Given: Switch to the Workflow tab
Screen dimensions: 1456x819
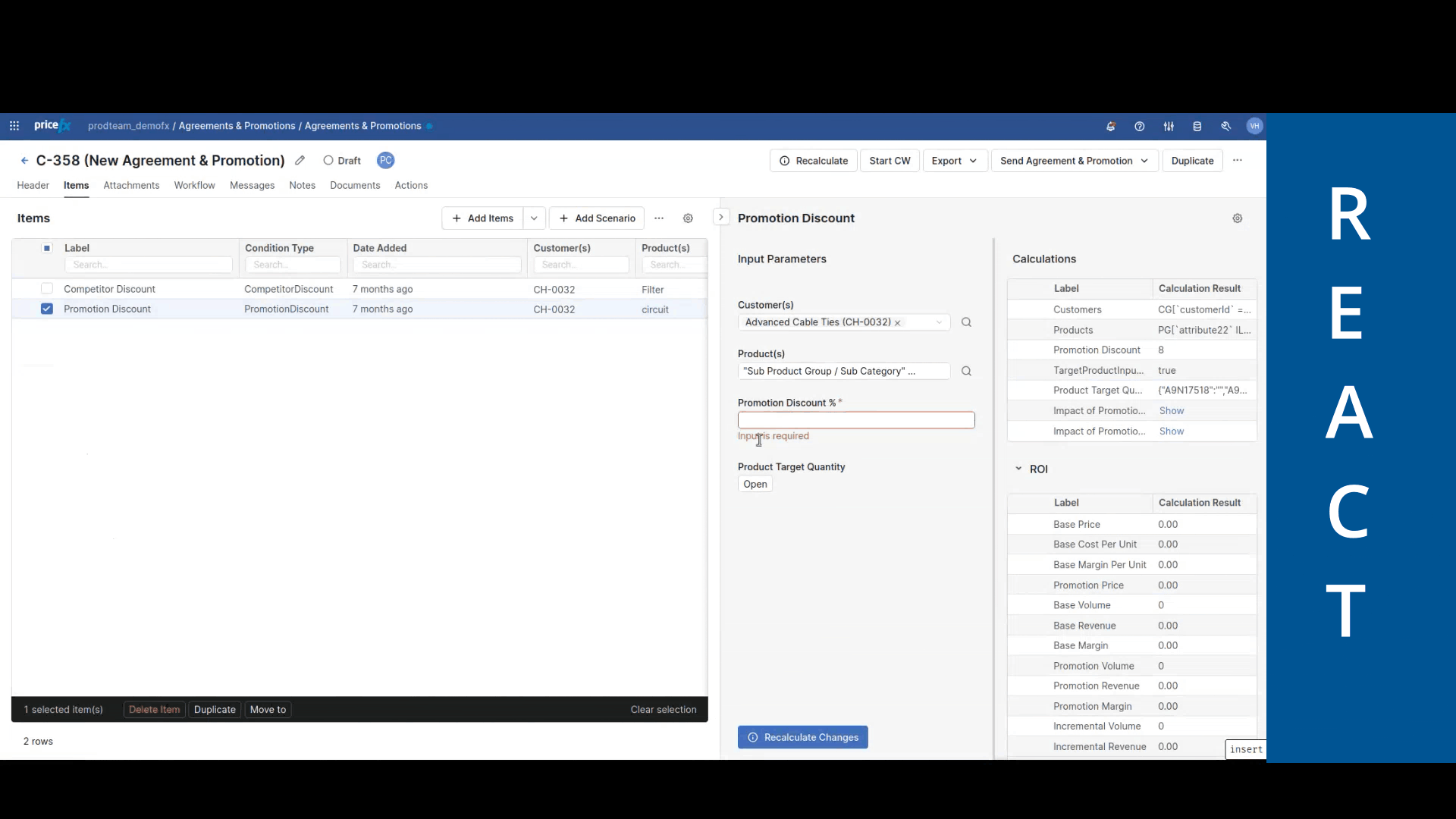Looking at the screenshot, I should (194, 186).
